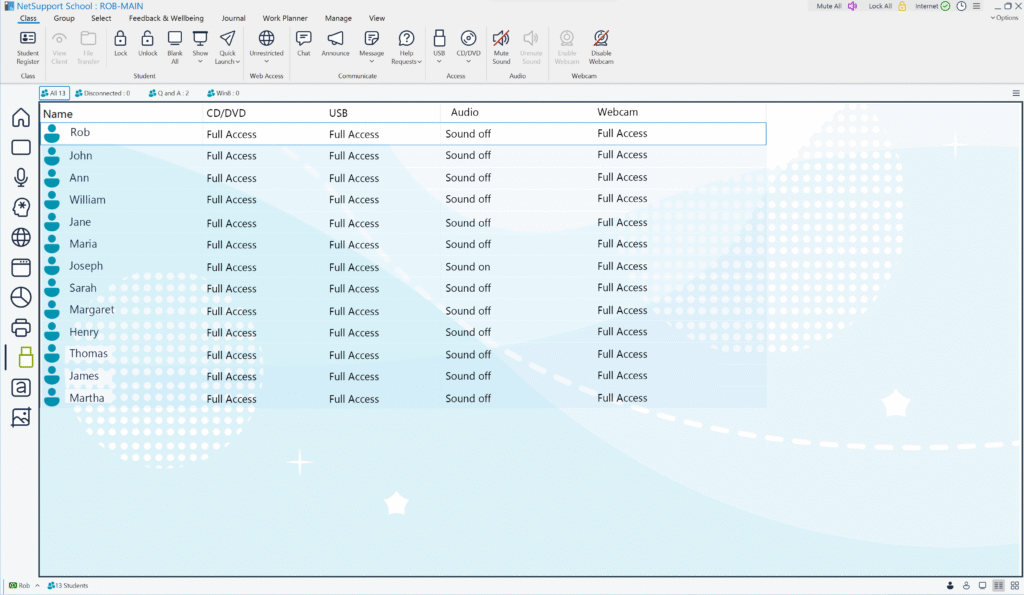
Task: Open the hamburger menu in title bar
Action: (976, 6)
